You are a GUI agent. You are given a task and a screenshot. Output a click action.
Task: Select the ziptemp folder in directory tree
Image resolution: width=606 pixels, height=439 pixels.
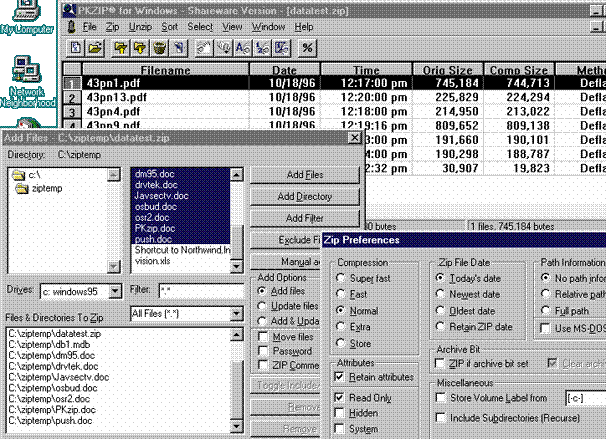tap(39, 188)
